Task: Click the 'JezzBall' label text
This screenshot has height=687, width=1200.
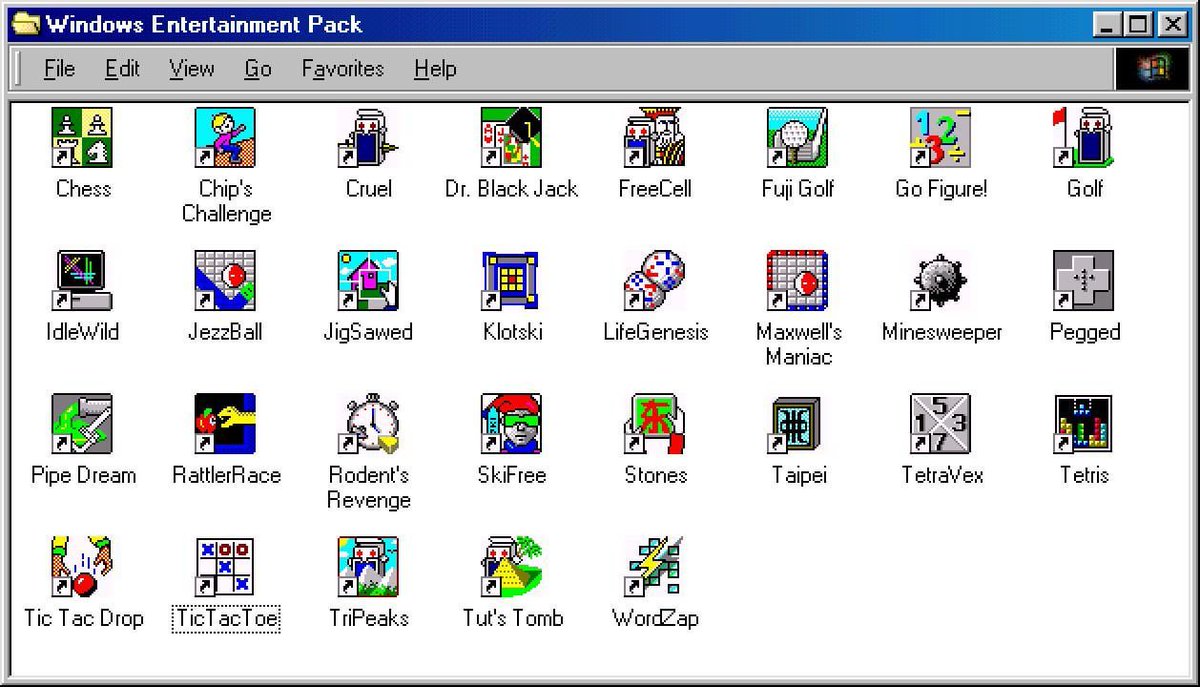Action: pos(225,332)
